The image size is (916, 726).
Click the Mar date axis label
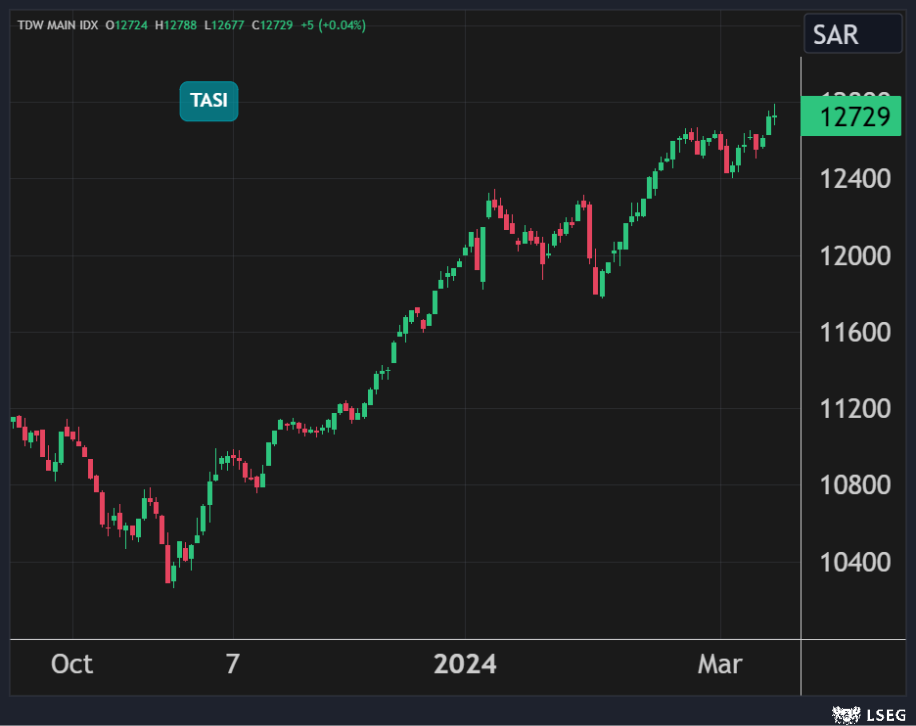pos(720,664)
